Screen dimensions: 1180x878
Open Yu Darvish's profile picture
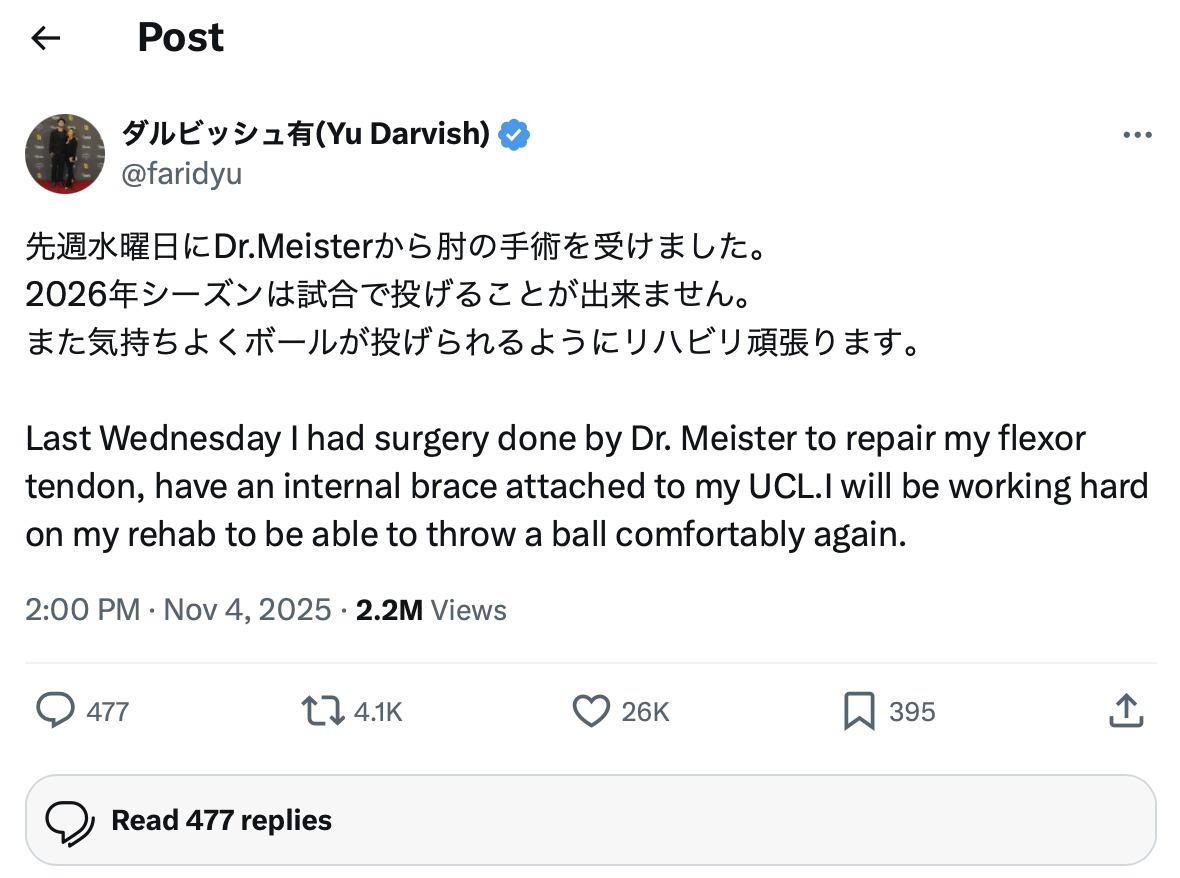click(65, 153)
